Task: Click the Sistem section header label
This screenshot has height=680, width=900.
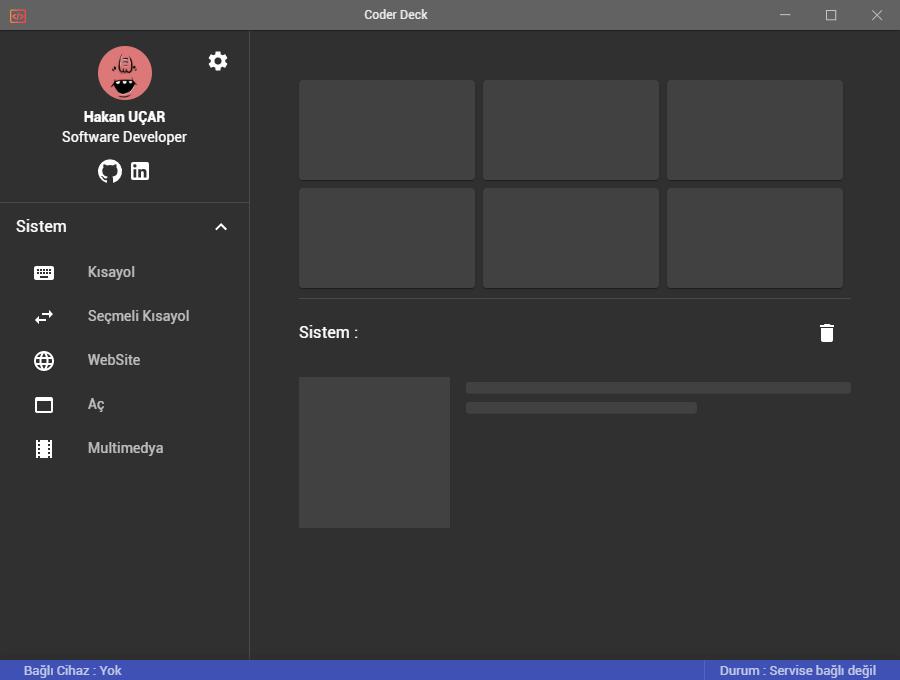Action: (41, 227)
